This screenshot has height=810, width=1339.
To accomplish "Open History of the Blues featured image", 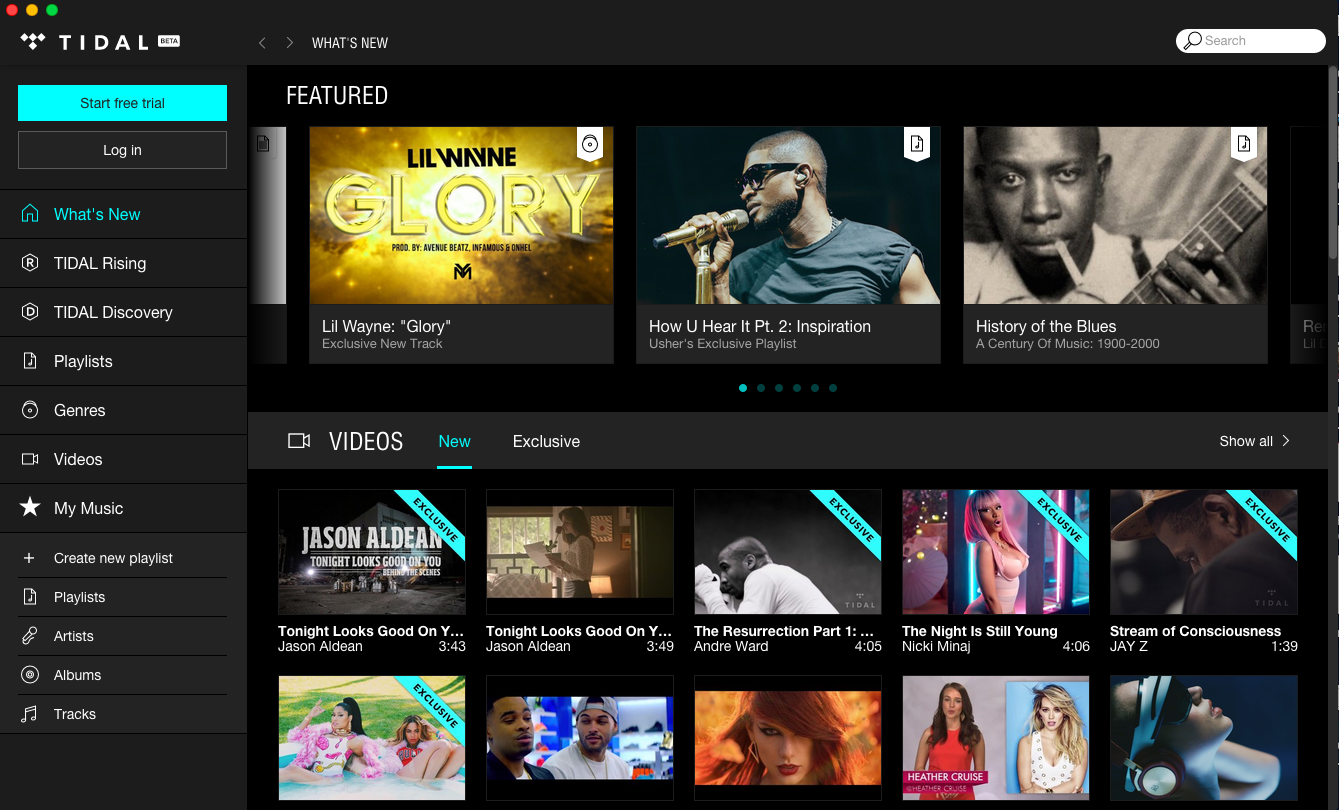I will [x=1115, y=215].
